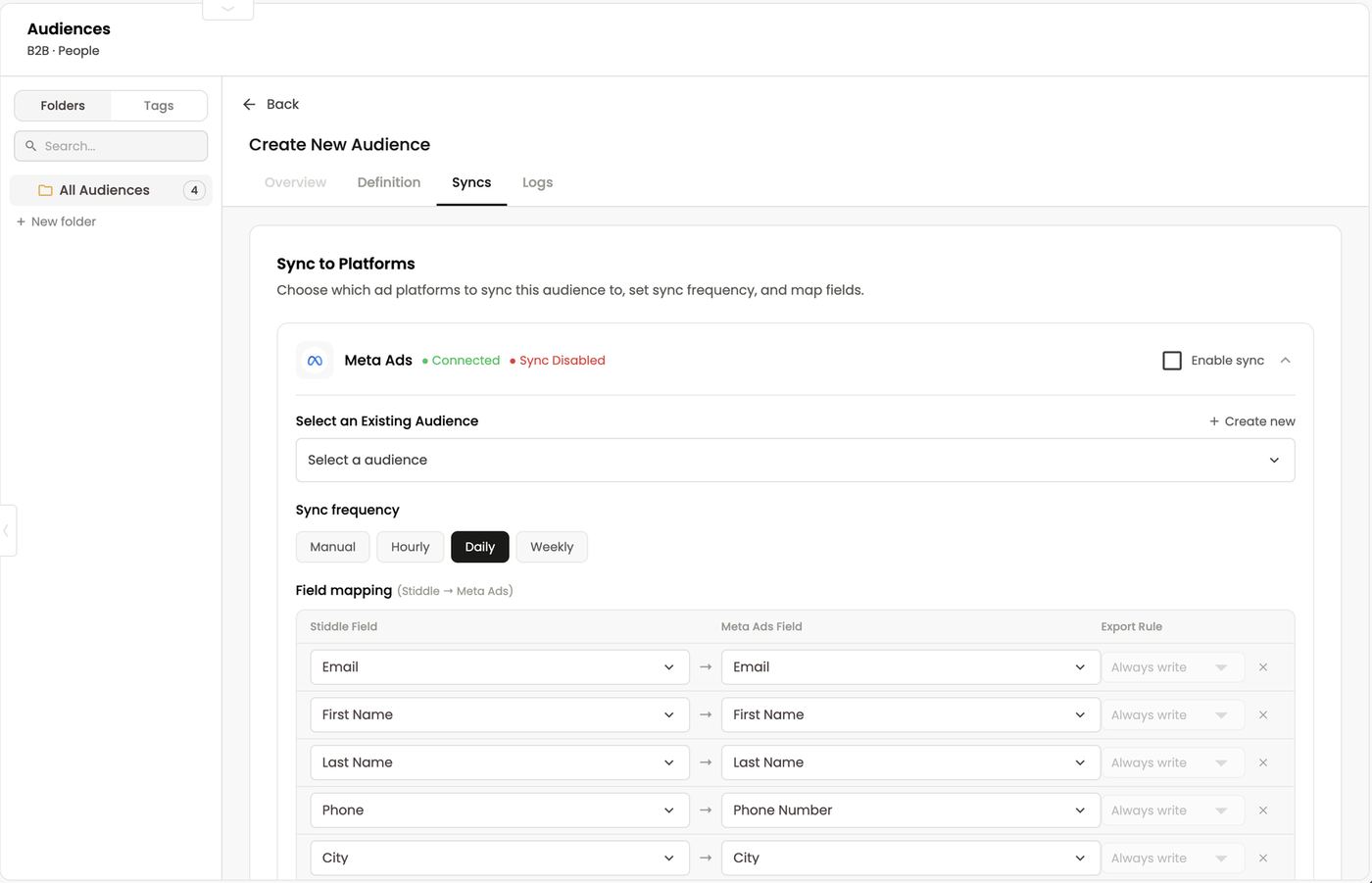The height and width of the screenshot is (883, 1372).
Task: Switch to the Definition tab
Action: (x=389, y=182)
